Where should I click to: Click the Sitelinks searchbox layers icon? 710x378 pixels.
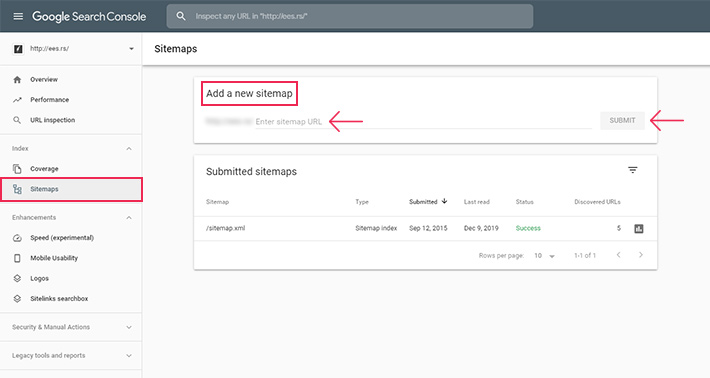point(17,299)
